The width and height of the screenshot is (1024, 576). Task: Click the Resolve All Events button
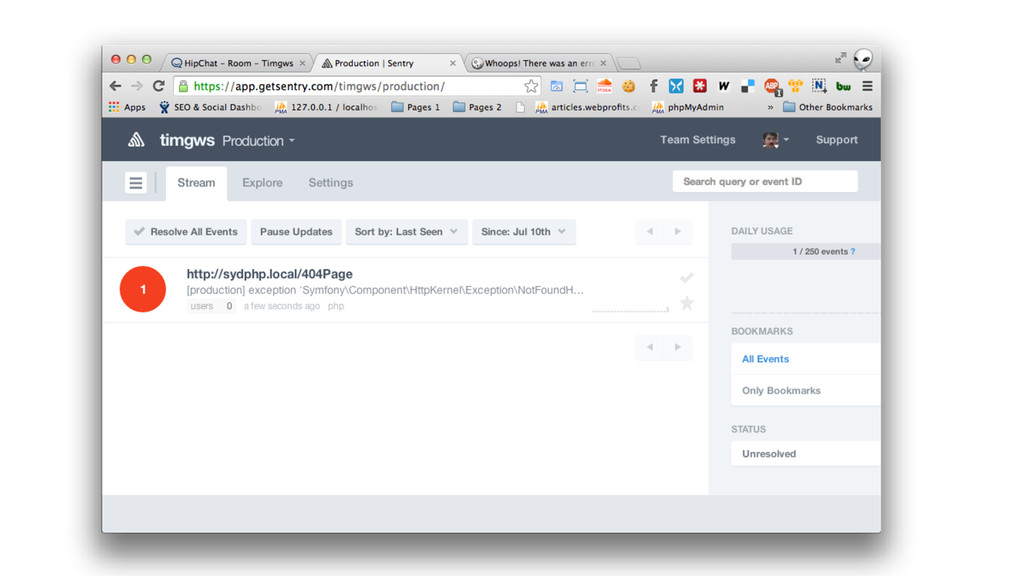(x=186, y=232)
